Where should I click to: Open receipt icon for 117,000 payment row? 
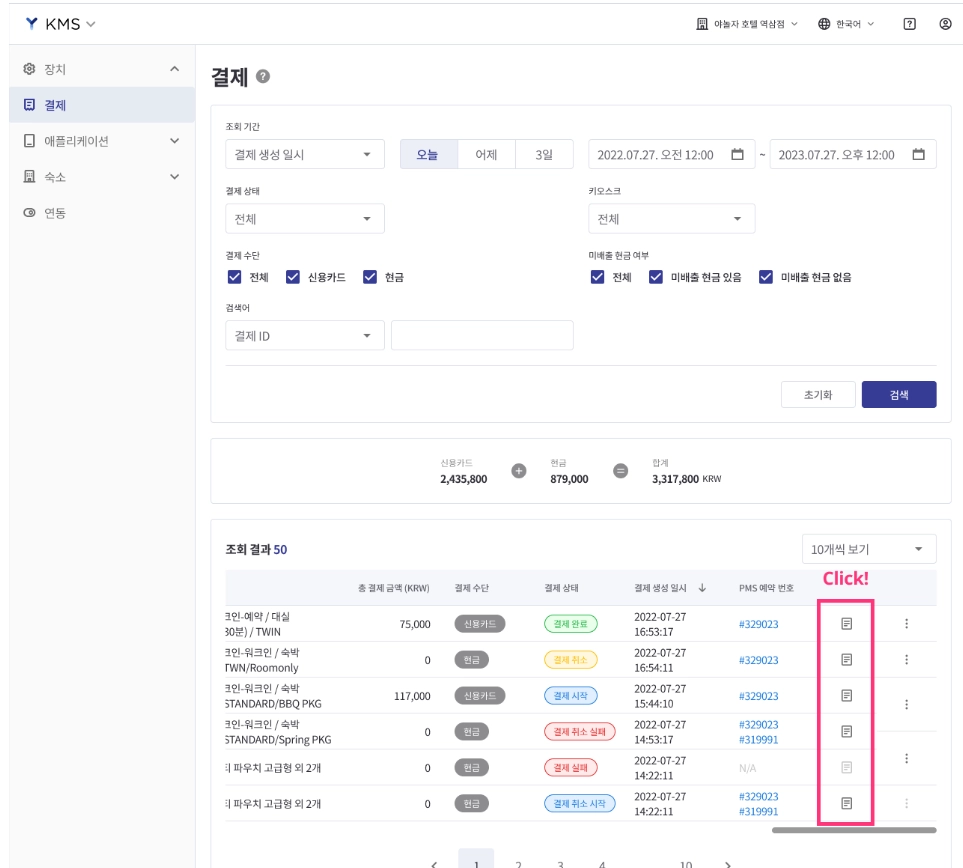846,695
